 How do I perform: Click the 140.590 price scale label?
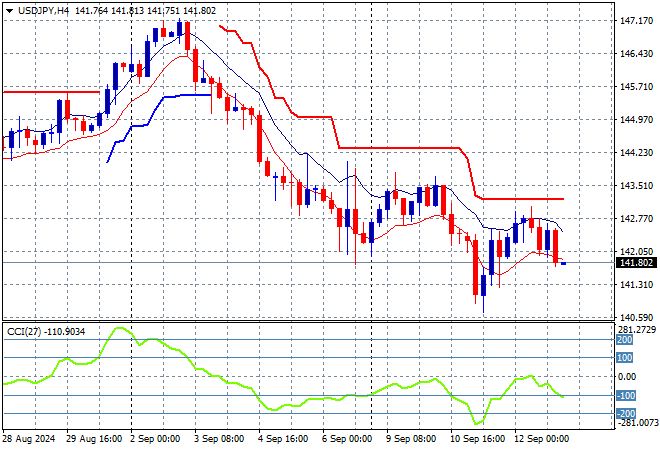pos(635,318)
